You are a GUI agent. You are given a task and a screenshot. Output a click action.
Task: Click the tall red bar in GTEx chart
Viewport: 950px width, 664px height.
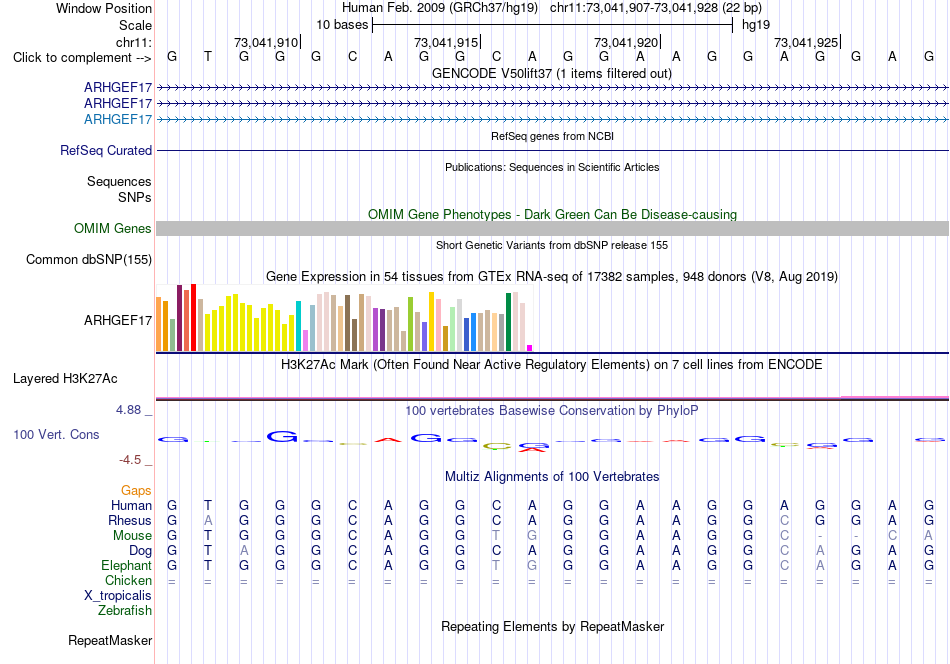(x=193, y=317)
